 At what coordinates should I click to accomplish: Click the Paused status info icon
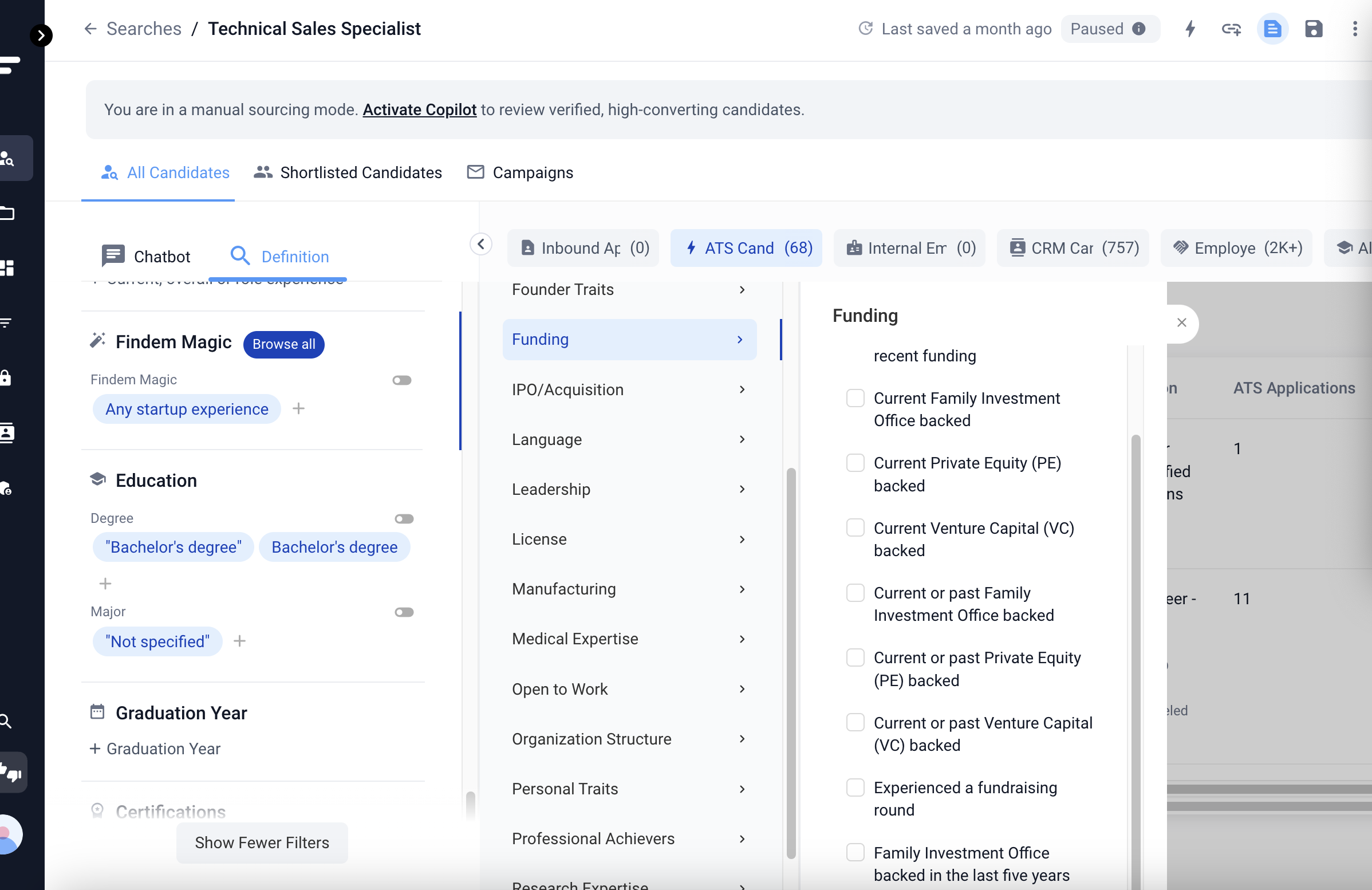1138,29
